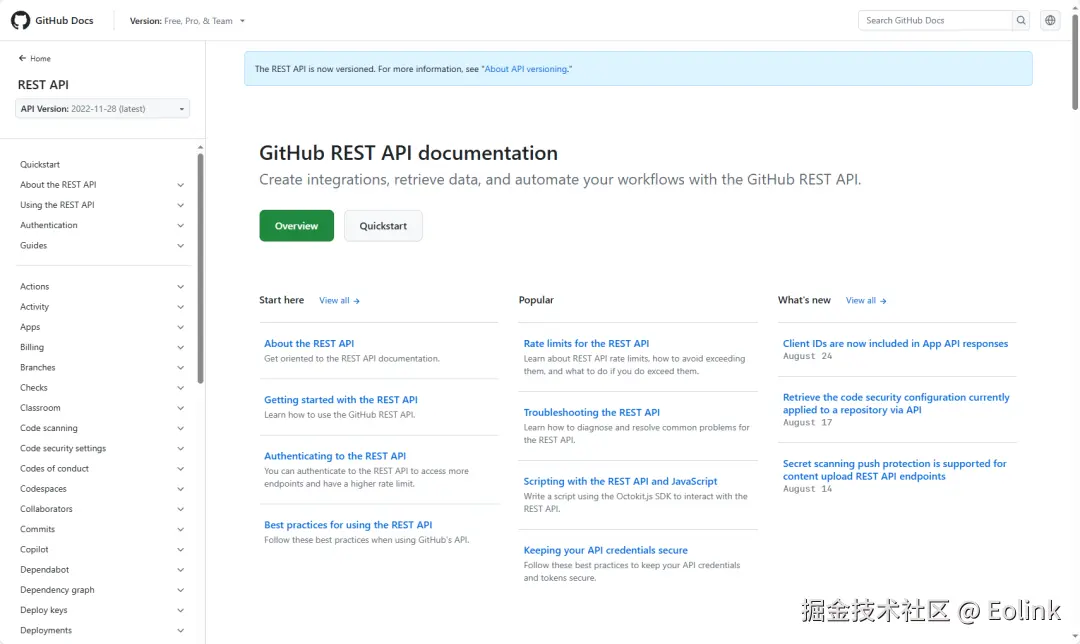Expand the Authentication sidebar section

[181, 226]
